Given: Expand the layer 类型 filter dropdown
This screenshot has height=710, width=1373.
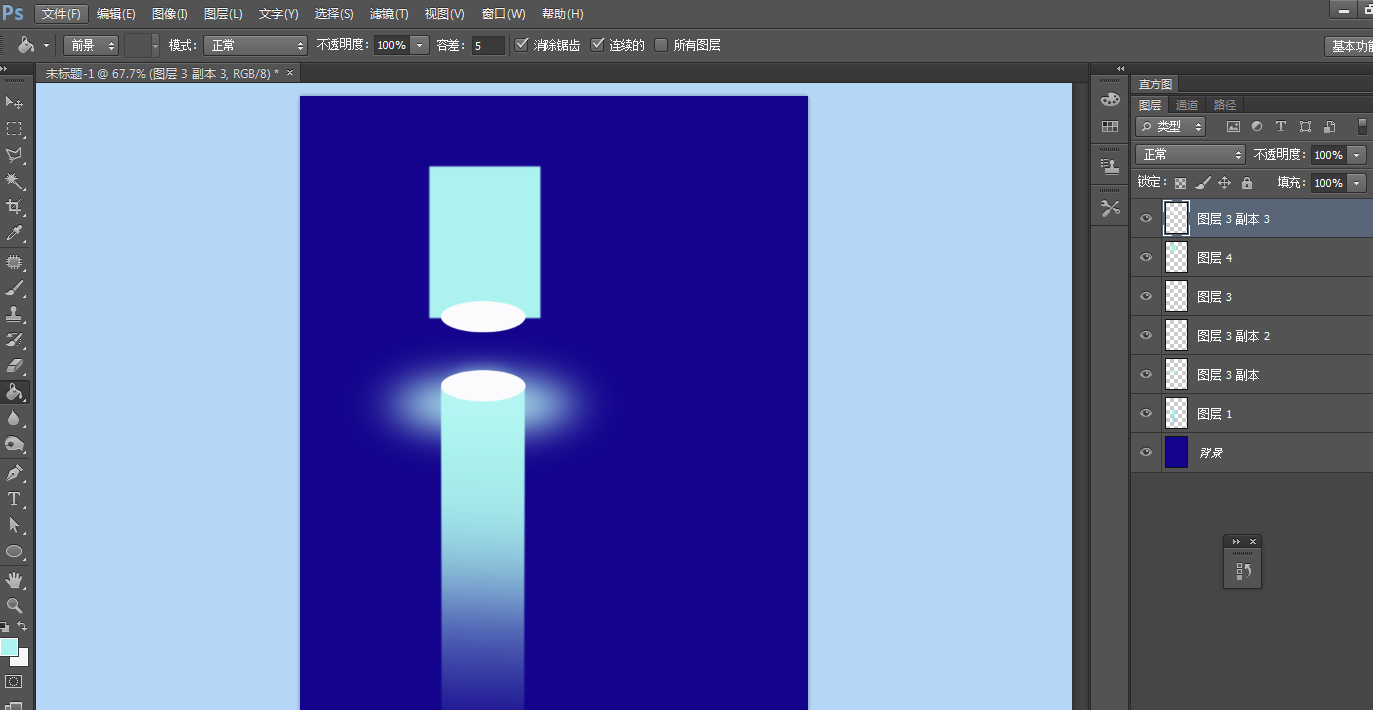Looking at the screenshot, I should (x=1170, y=127).
